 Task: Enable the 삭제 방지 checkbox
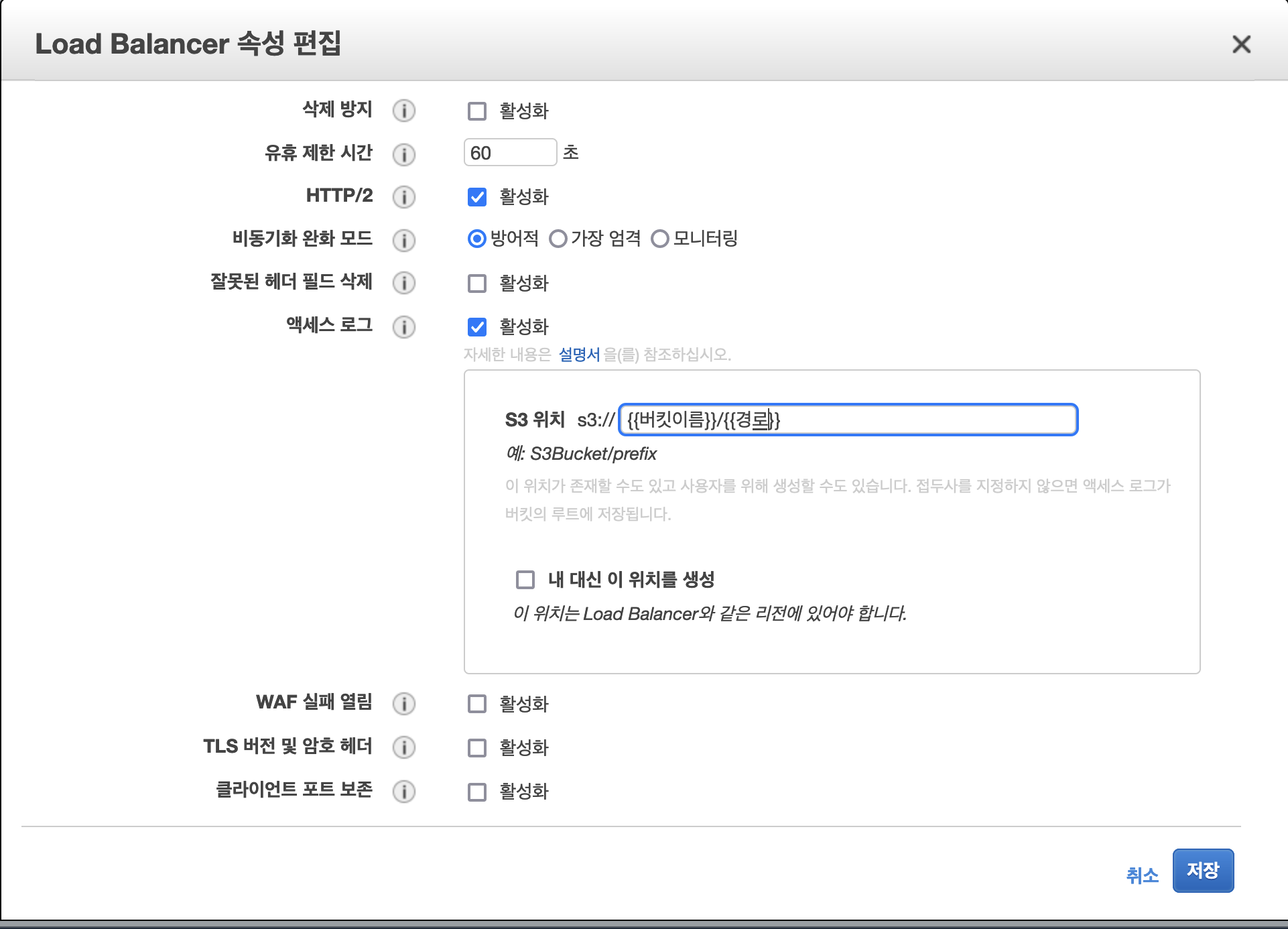(x=477, y=111)
